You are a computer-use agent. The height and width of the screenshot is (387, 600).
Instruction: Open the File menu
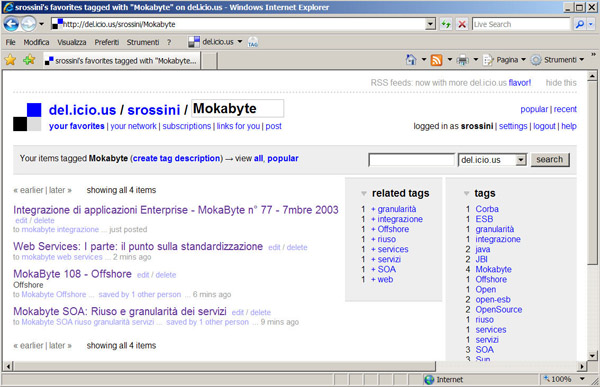point(10,42)
